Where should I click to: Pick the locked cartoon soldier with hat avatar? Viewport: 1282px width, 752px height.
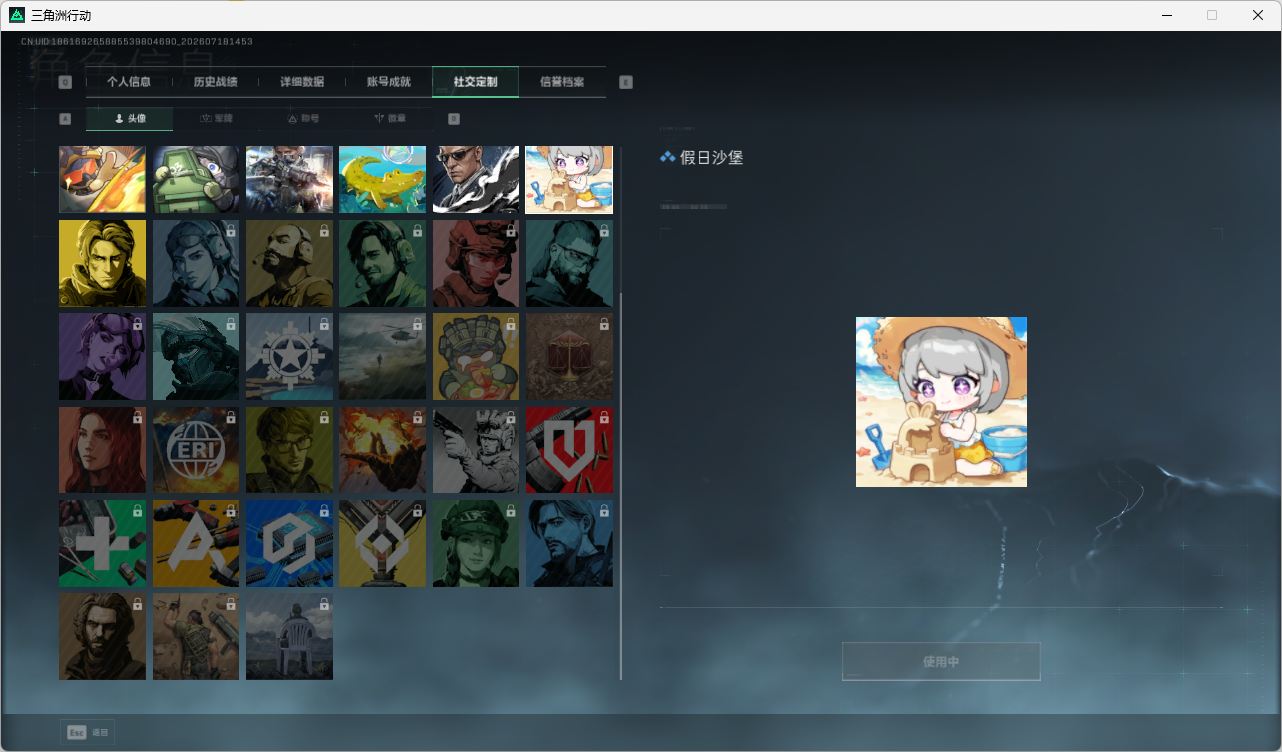pos(476,356)
